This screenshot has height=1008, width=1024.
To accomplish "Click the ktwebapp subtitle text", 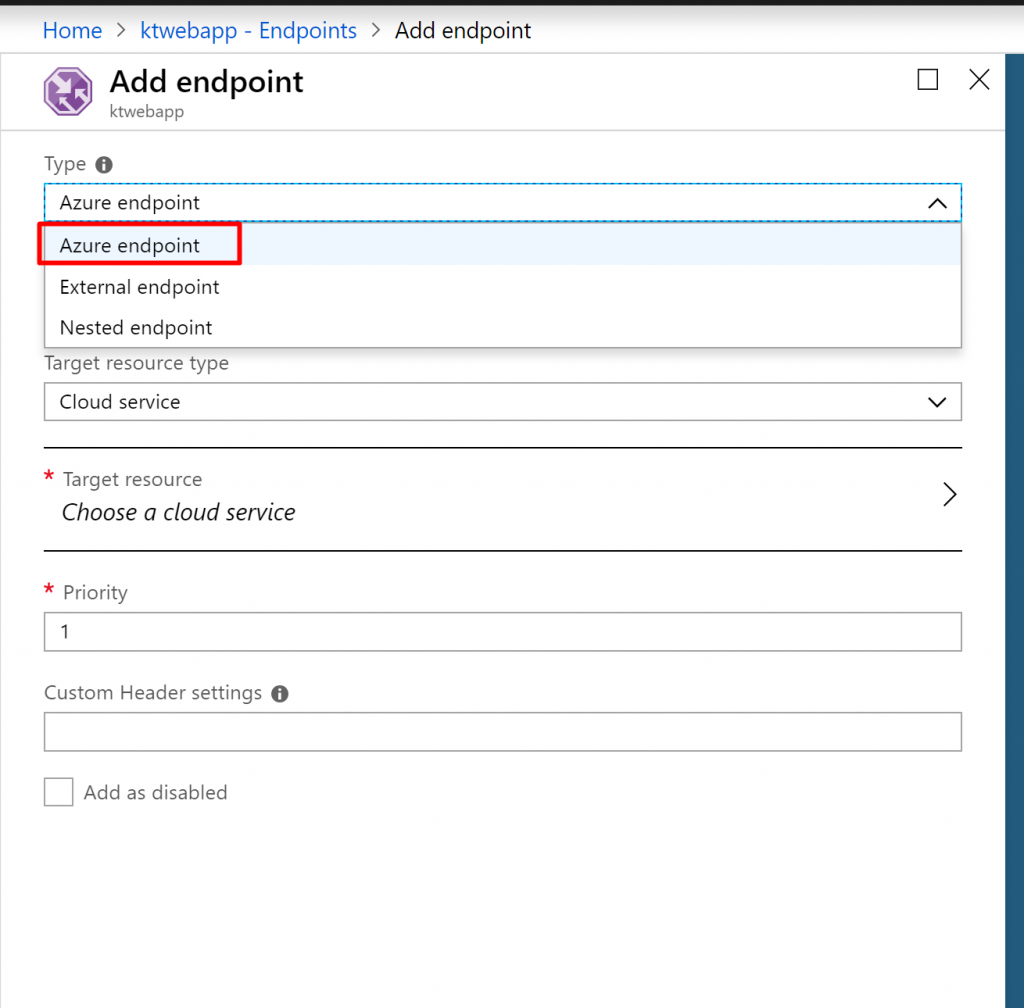I will coord(147,112).
